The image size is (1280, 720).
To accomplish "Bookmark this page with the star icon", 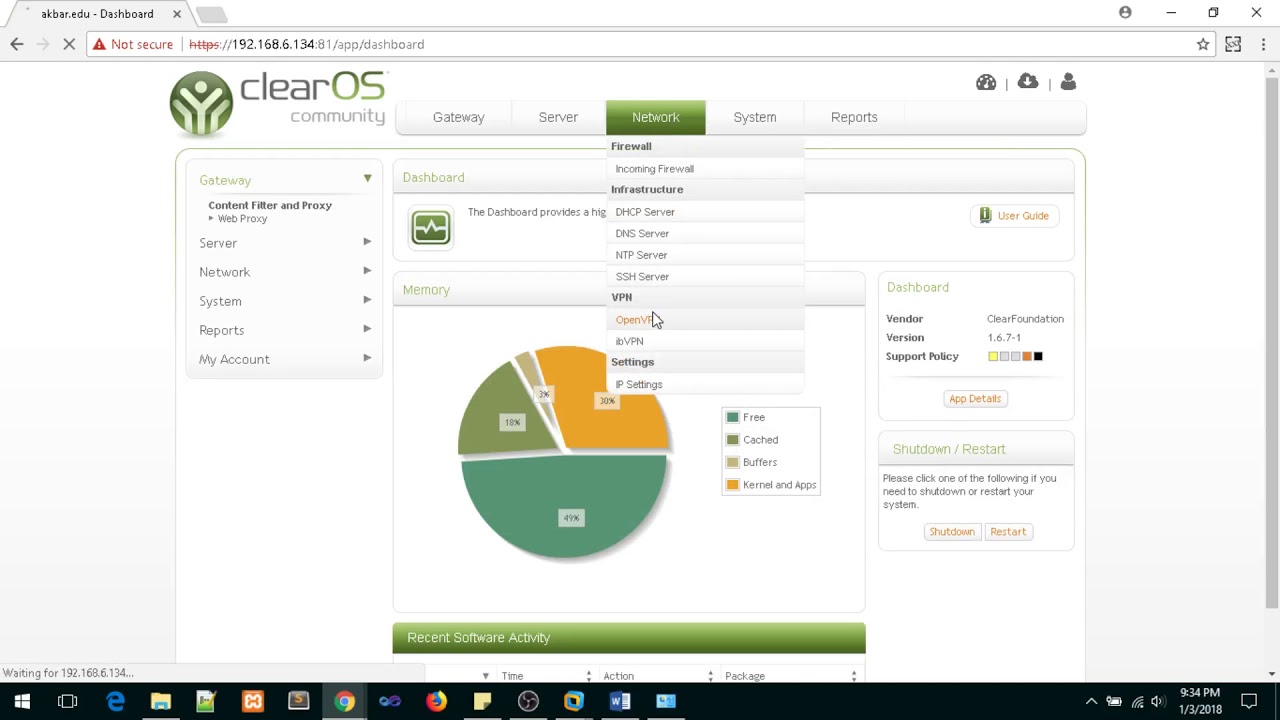I will pyautogui.click(x=1203, y=44).
